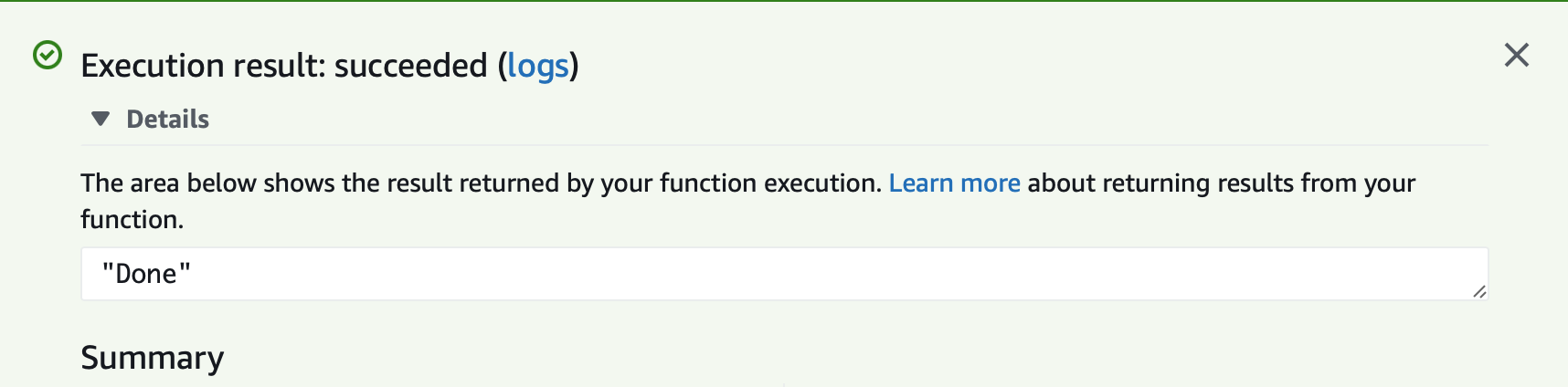Select the Summary section heading
Screen dimensions: 1568x387
[152, 358]
